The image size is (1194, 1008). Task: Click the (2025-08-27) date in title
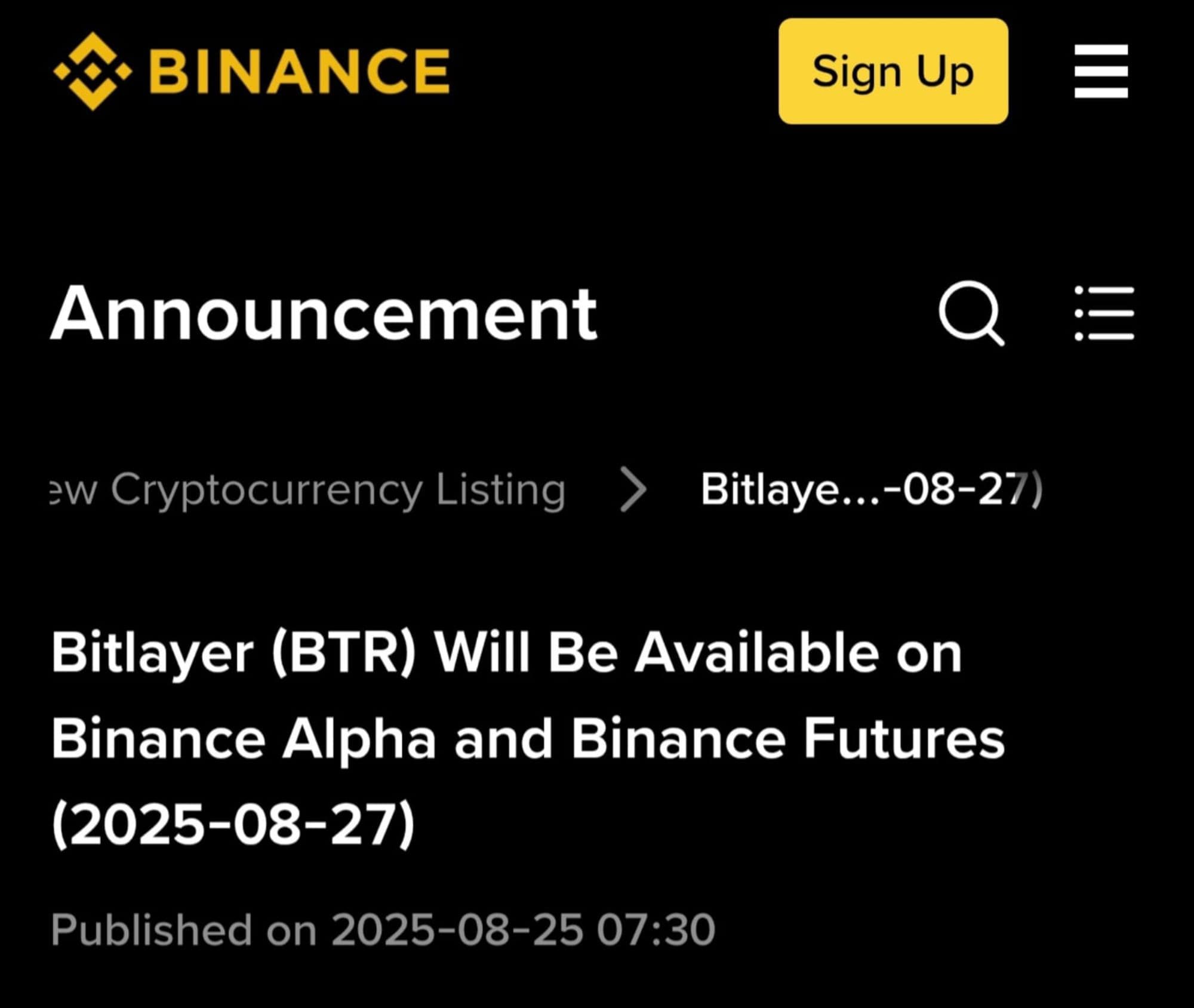click(233, 825)
